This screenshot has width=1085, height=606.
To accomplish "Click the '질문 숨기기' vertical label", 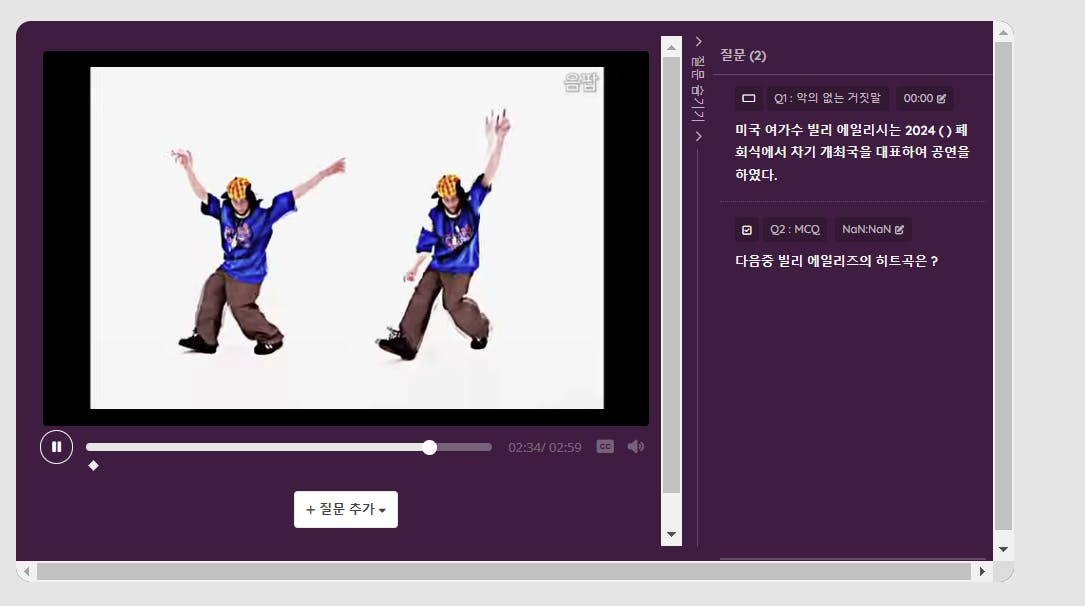I will pyautogui.click(x=698, y=89).
